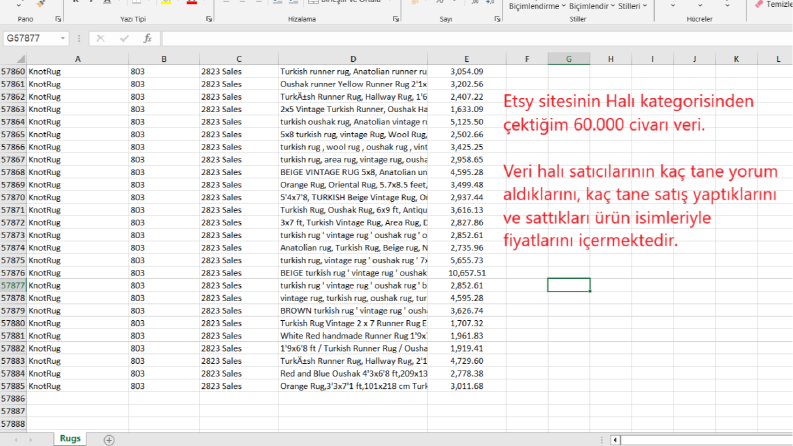Click cell 'Orange Rug, Oriental Rug, 5.7x8.5 feet'
This screenshot has width=793, height=446.
[x=353, y=185]
